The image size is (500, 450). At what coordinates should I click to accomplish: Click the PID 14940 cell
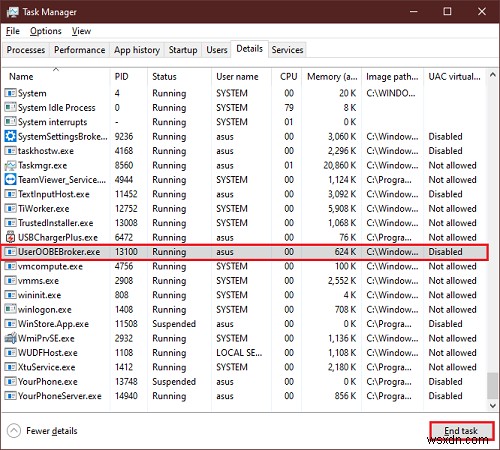126,396
